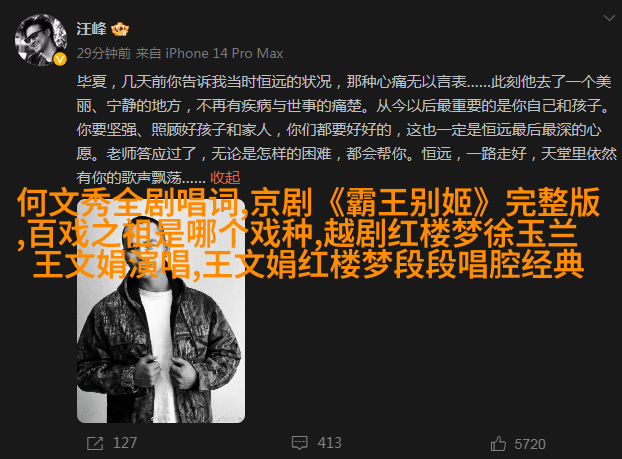Click the repost share icon
This screenshot has height=459, width=622.
click(95, 443)
